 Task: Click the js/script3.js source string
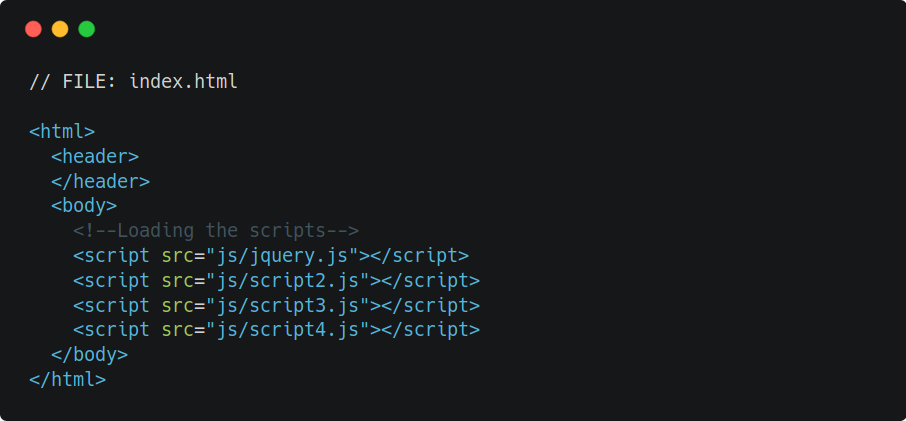[288, 305]
